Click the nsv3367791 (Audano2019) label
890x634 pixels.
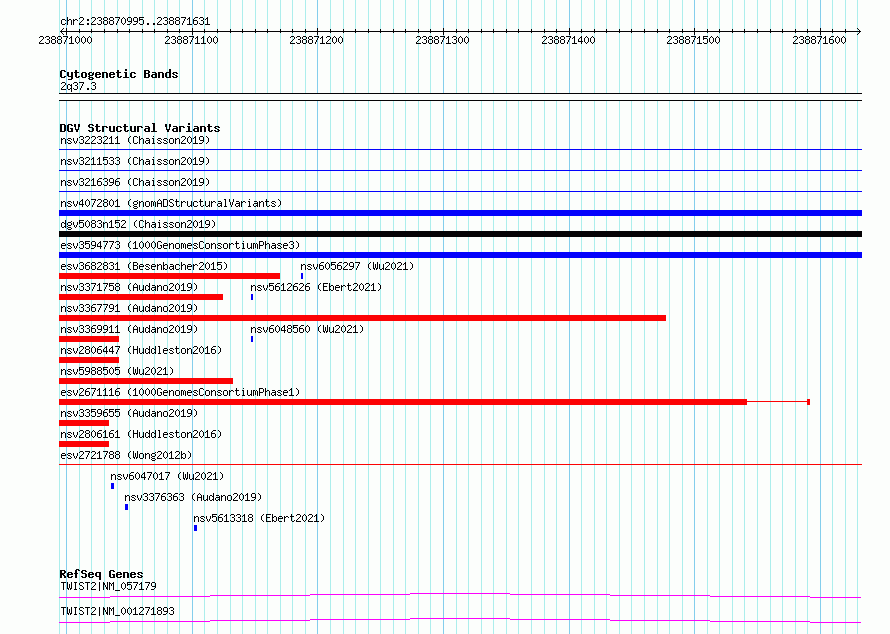(129, 308)
